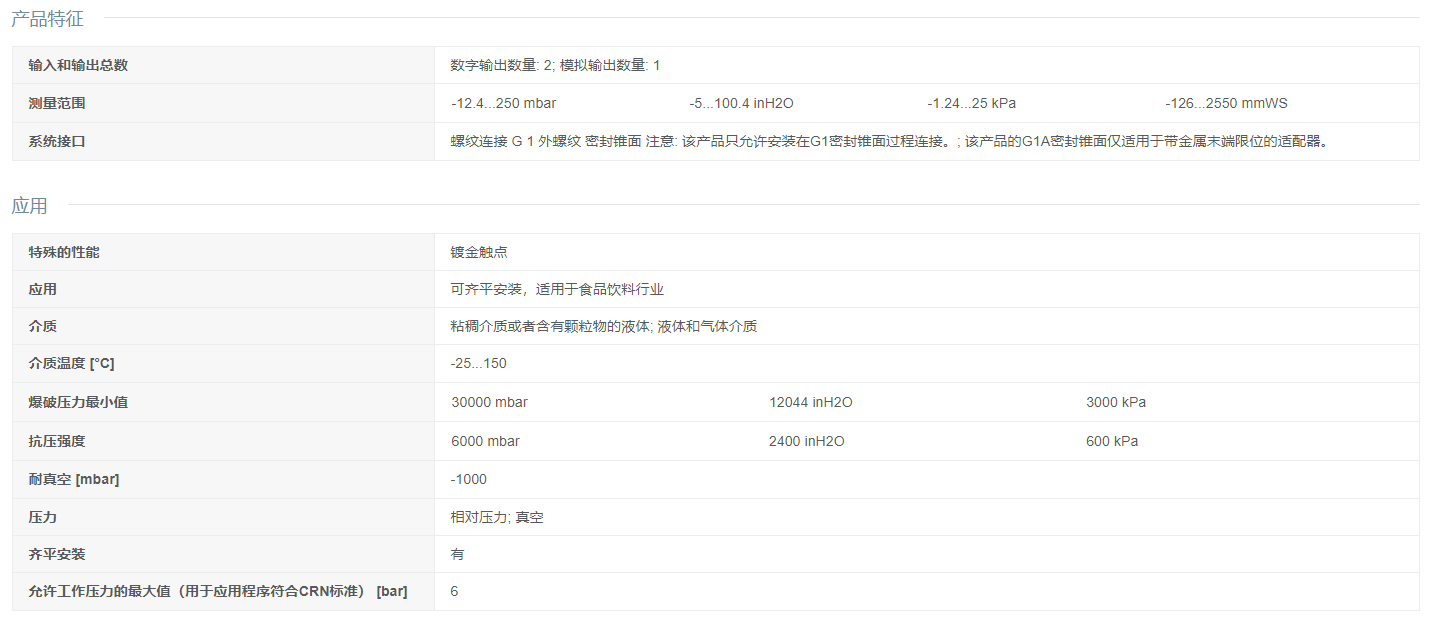Select the 6000 mbar value

click(485, 441)
